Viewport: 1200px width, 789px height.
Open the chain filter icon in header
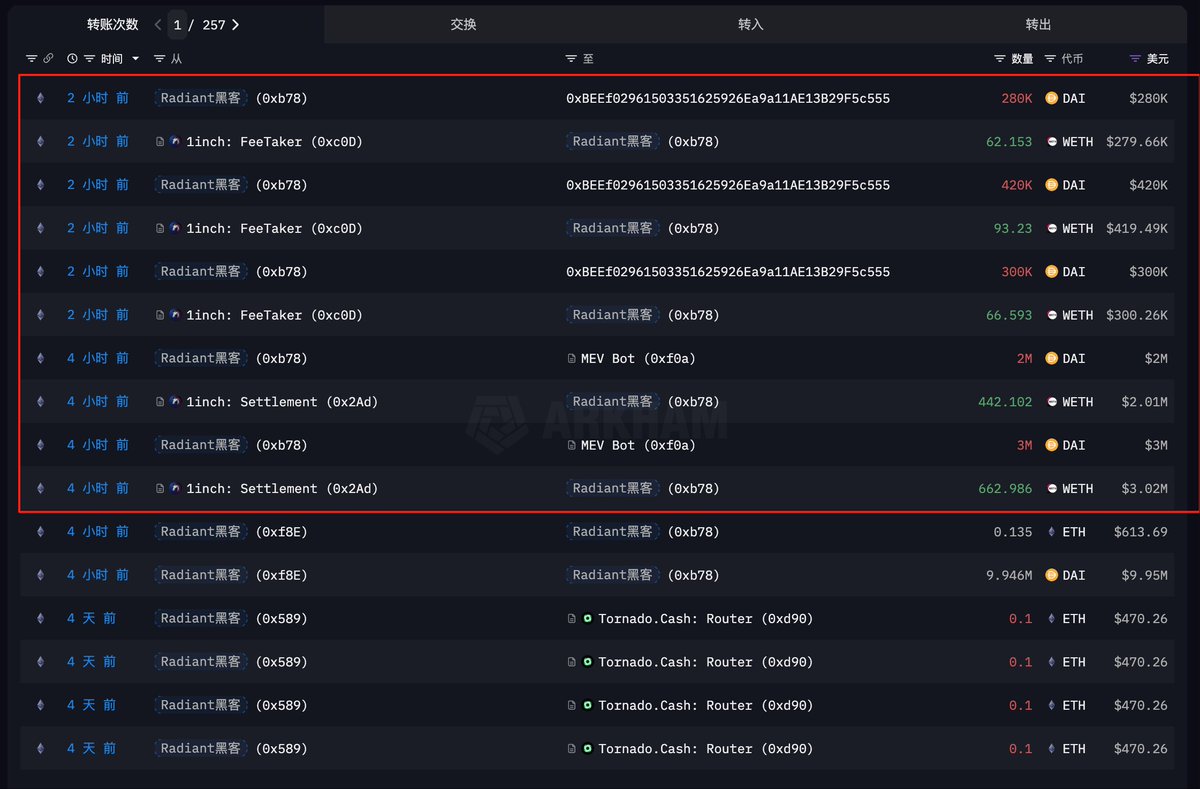(31, 59)
